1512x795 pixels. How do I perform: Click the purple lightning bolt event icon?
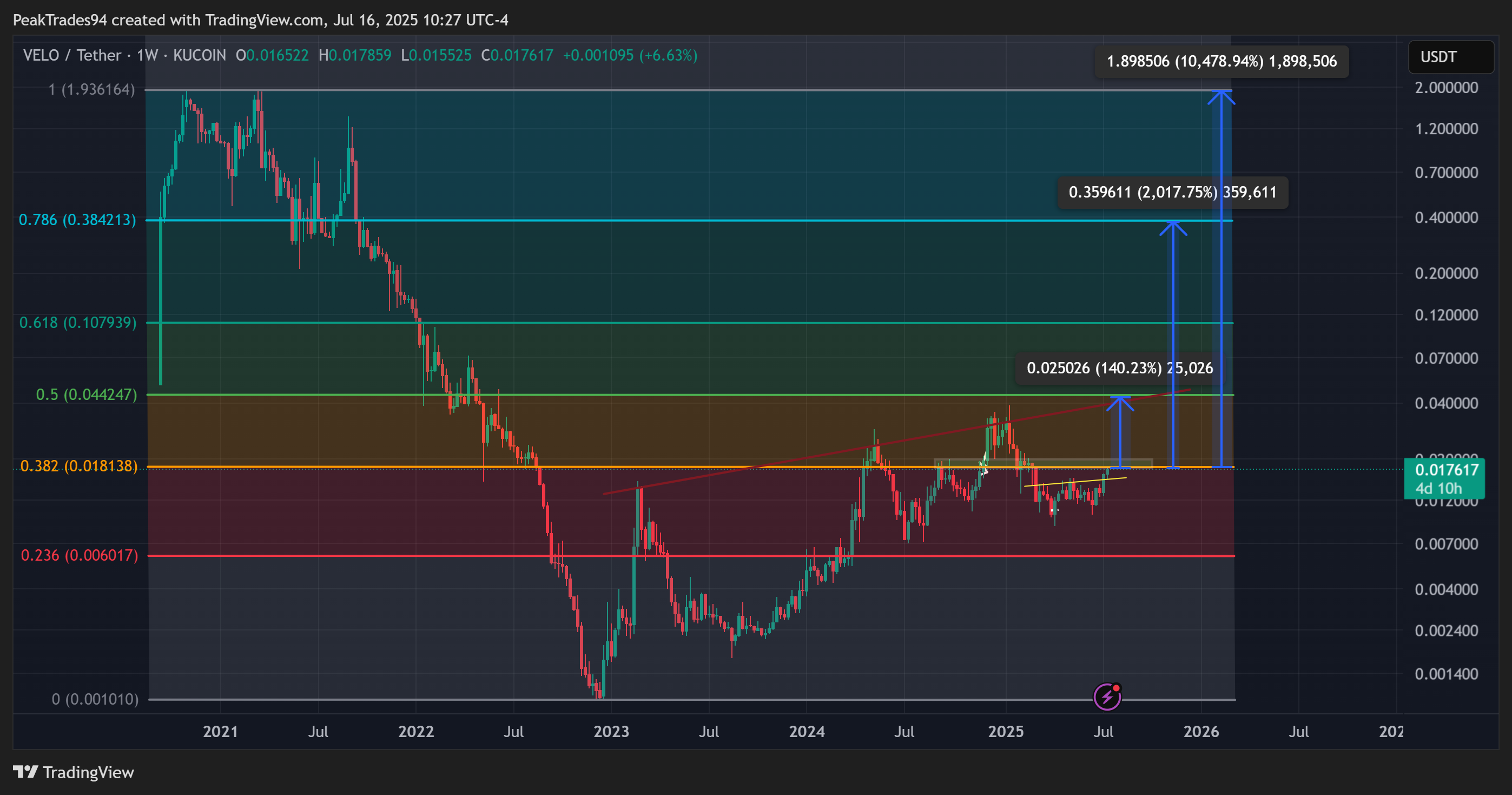click(x=1107, y=697)
